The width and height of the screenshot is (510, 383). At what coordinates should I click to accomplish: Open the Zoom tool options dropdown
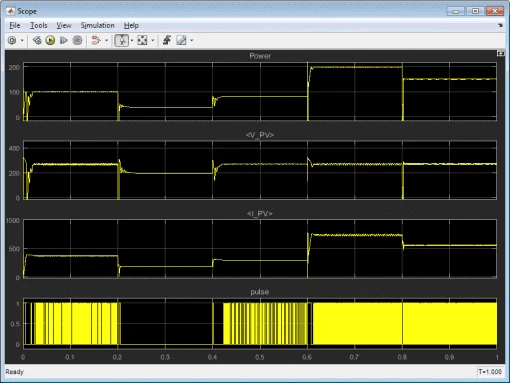tap(132, 40)
